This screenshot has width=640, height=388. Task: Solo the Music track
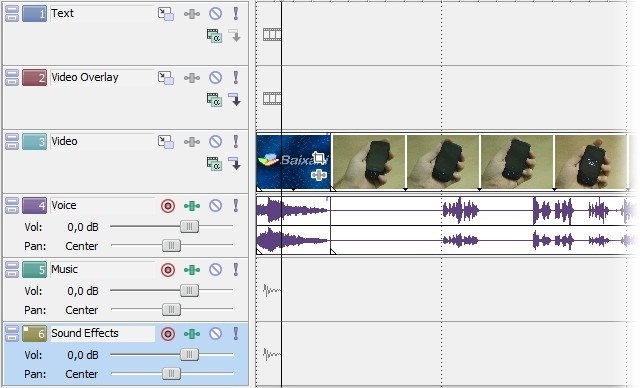click(x=236, y=270)
